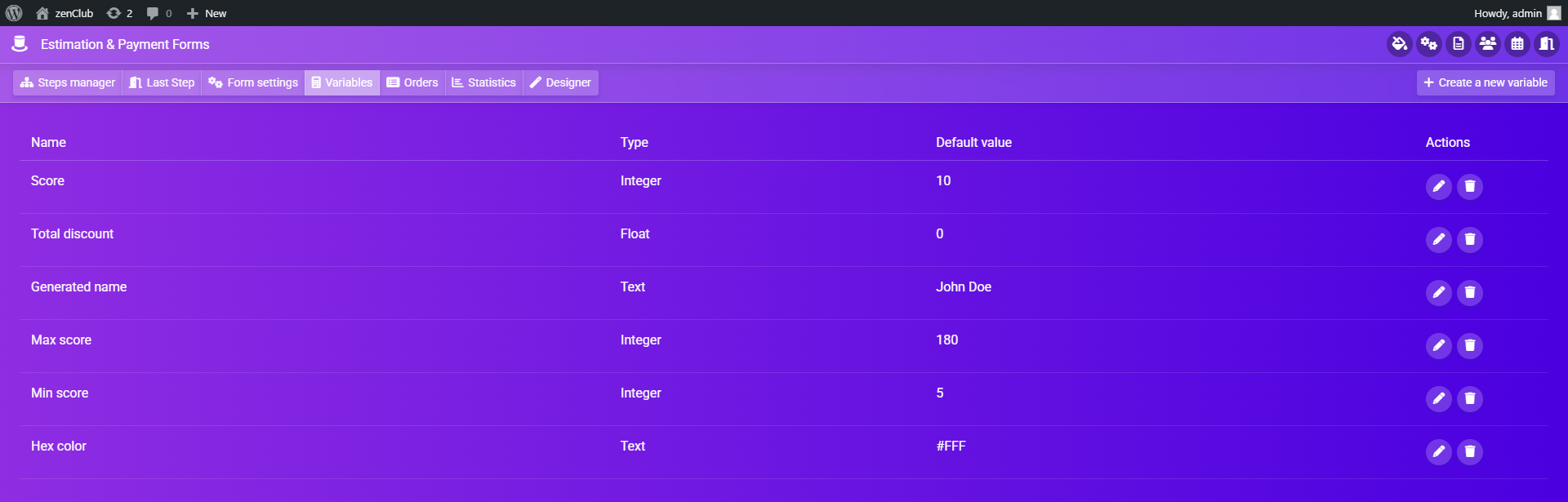Click the New content menu
Viewport: 1568px width, 502px height.
[207, 13]
